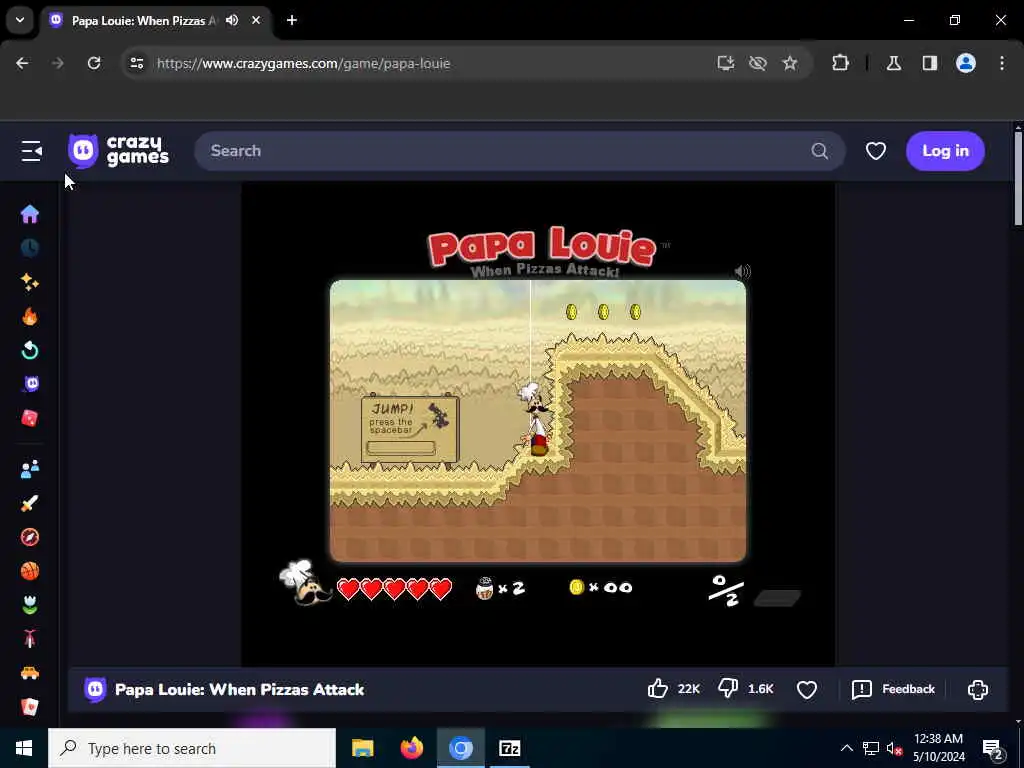This screenshot has height=768, width=1024.
Task: Open the tulip flower category icon
Action: pos(29,605)
